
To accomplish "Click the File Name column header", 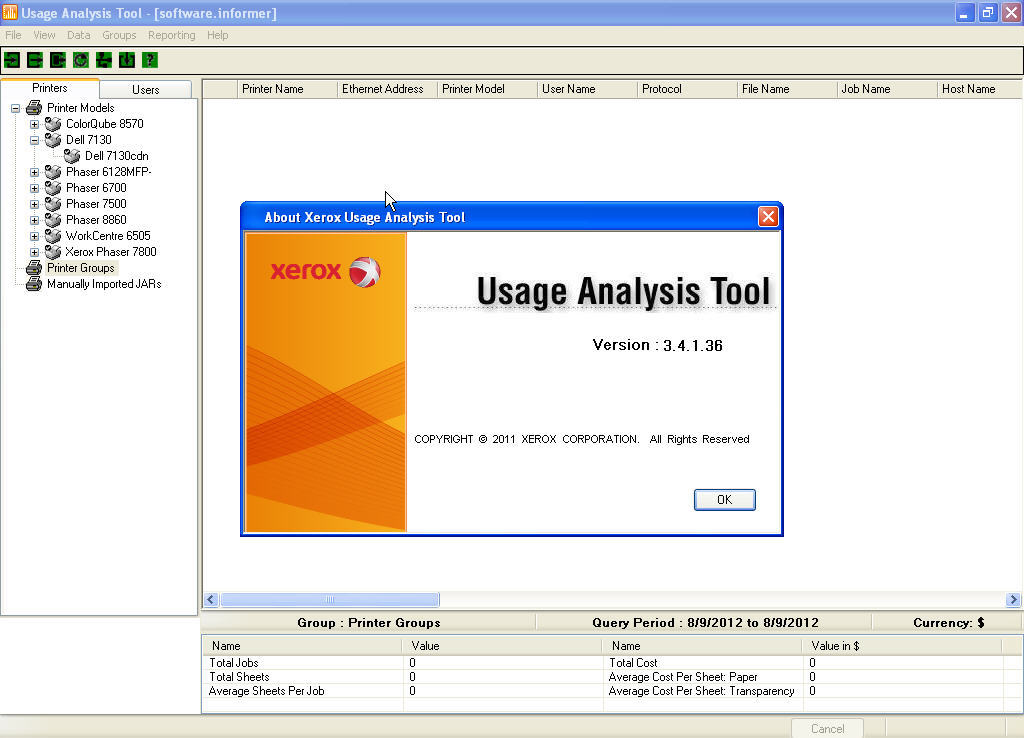I will (787, 89).
